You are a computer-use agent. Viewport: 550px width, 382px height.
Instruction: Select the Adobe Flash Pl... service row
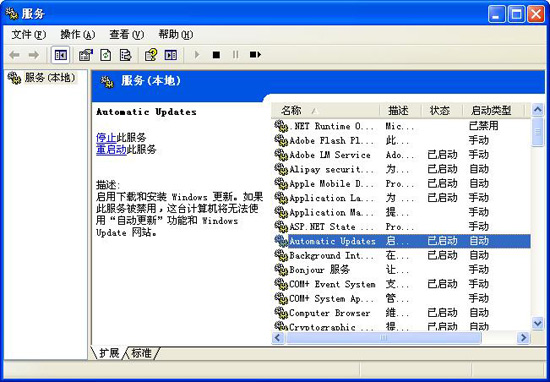(402, 140)
